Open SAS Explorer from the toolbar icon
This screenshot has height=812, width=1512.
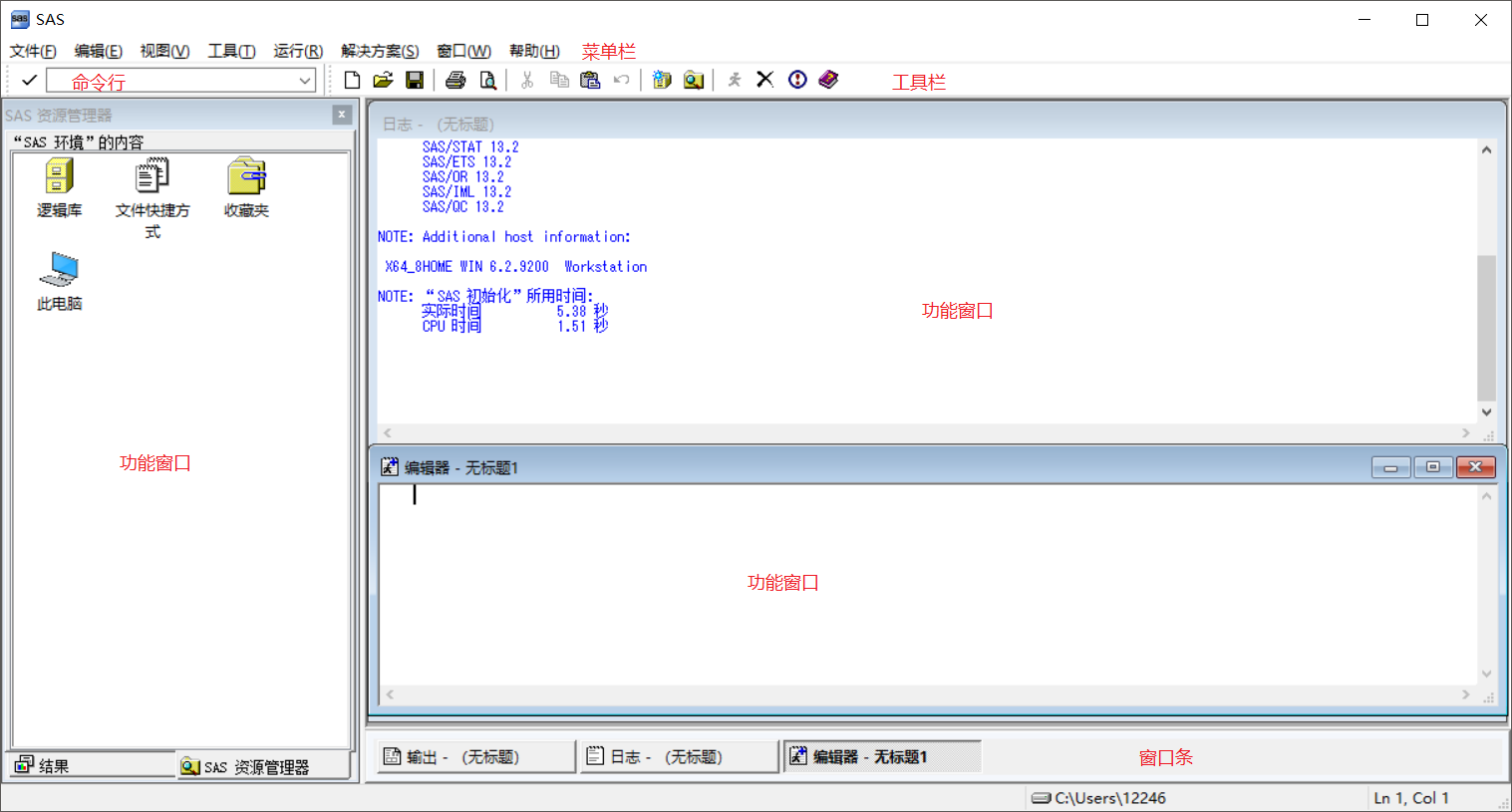(x=694, y=80)
